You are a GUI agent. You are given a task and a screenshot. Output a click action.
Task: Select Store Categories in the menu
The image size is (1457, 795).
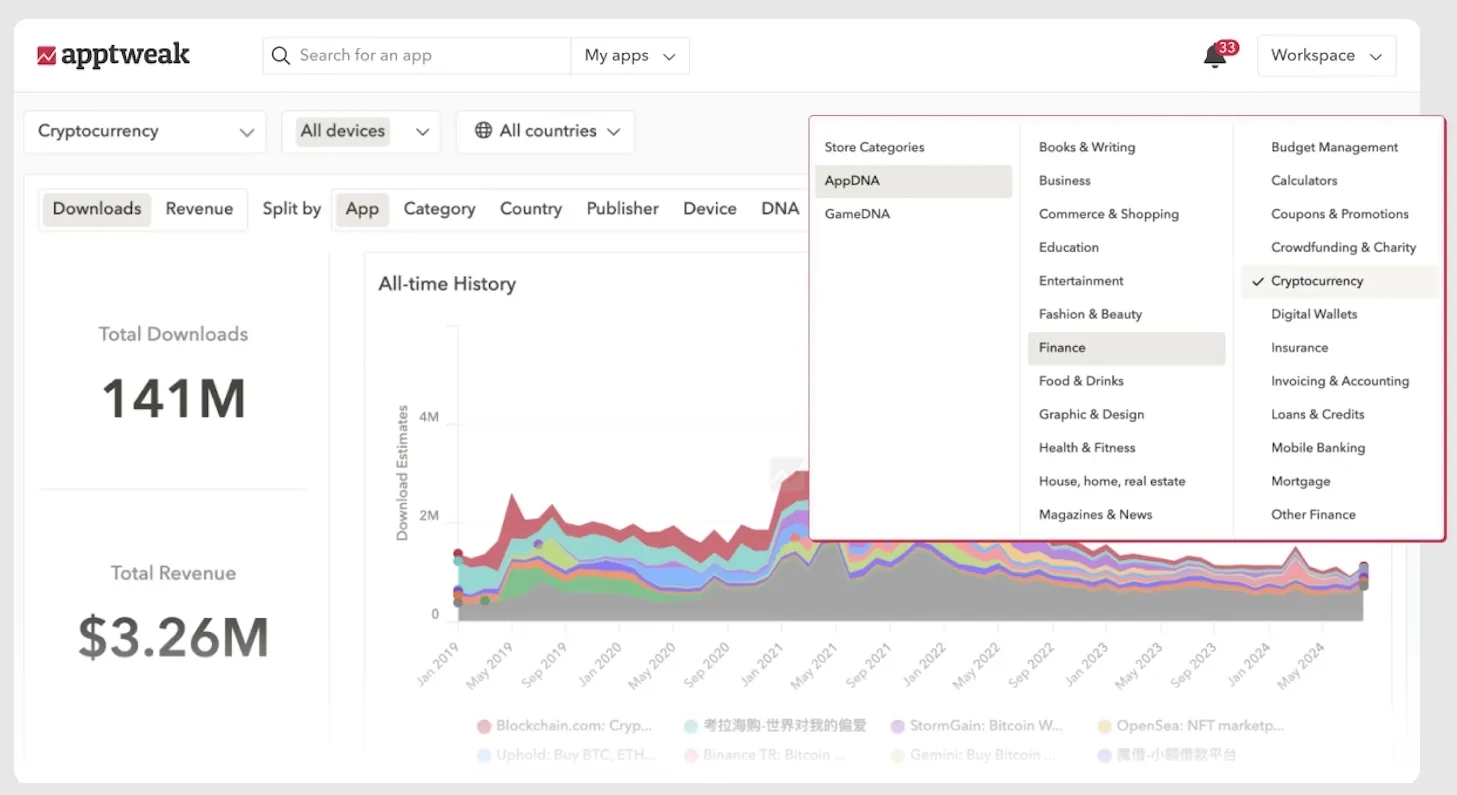tap(874, 147)
